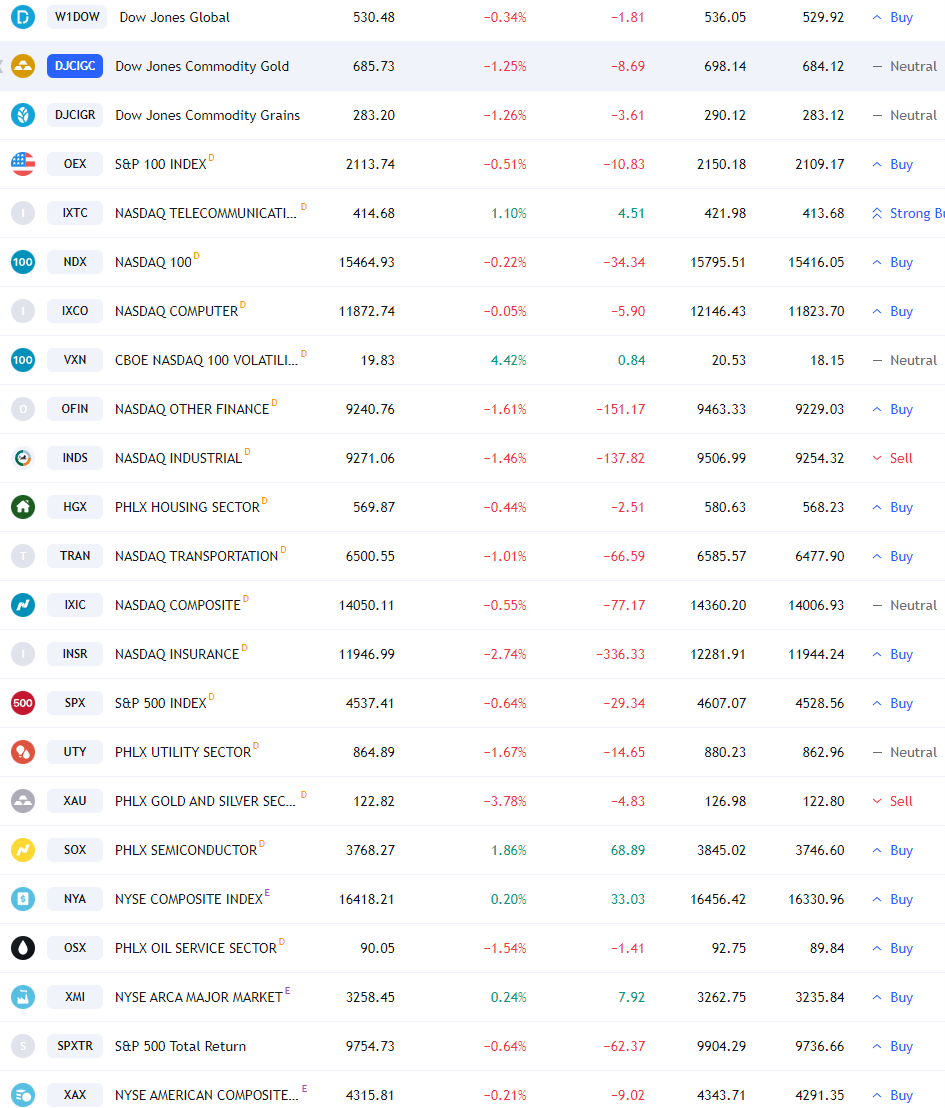Click the placeholder icon for IXCO

[x=23, y=311]
